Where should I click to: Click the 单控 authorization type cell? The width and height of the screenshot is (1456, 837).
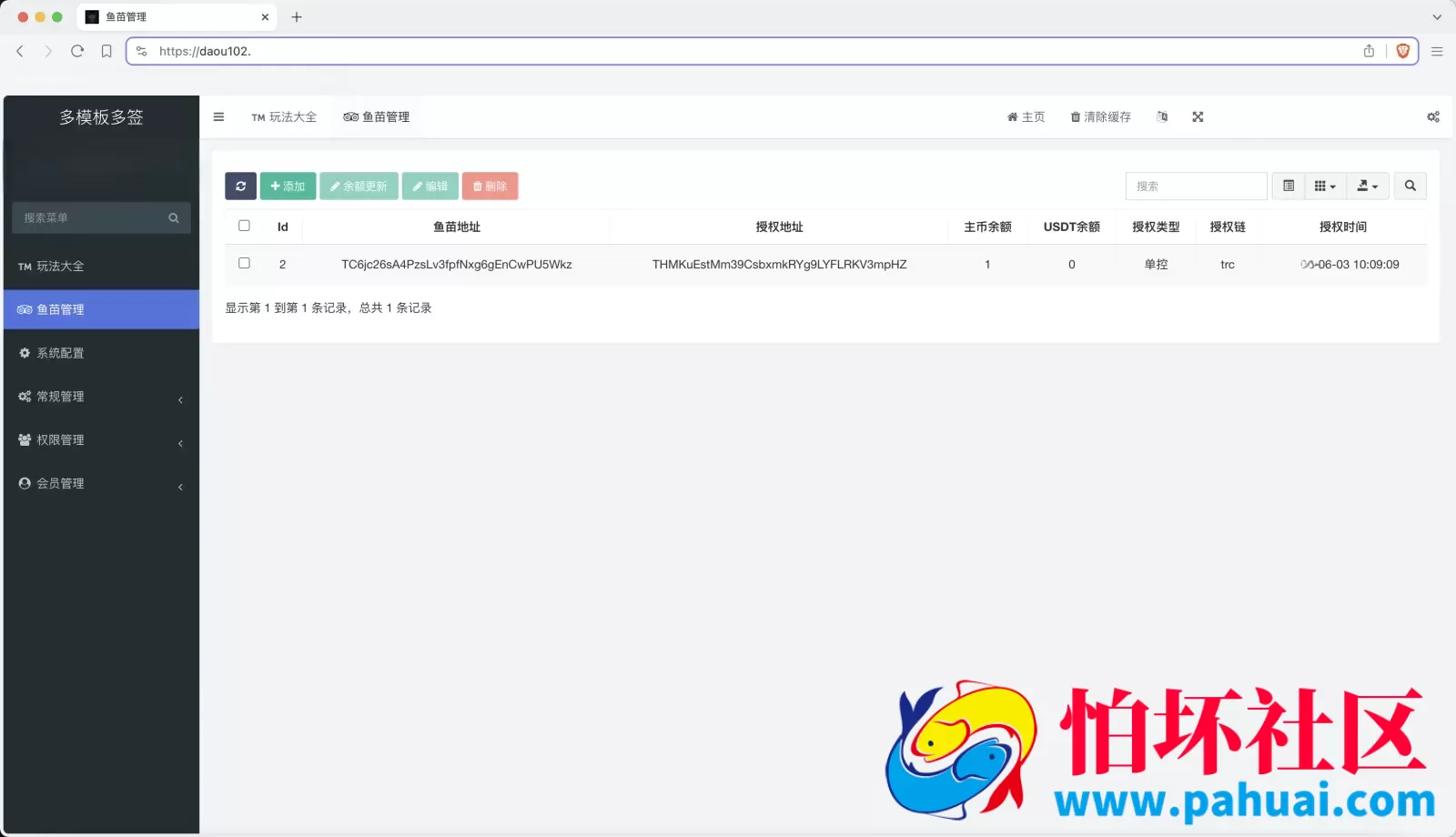[x=1156, y=265]
